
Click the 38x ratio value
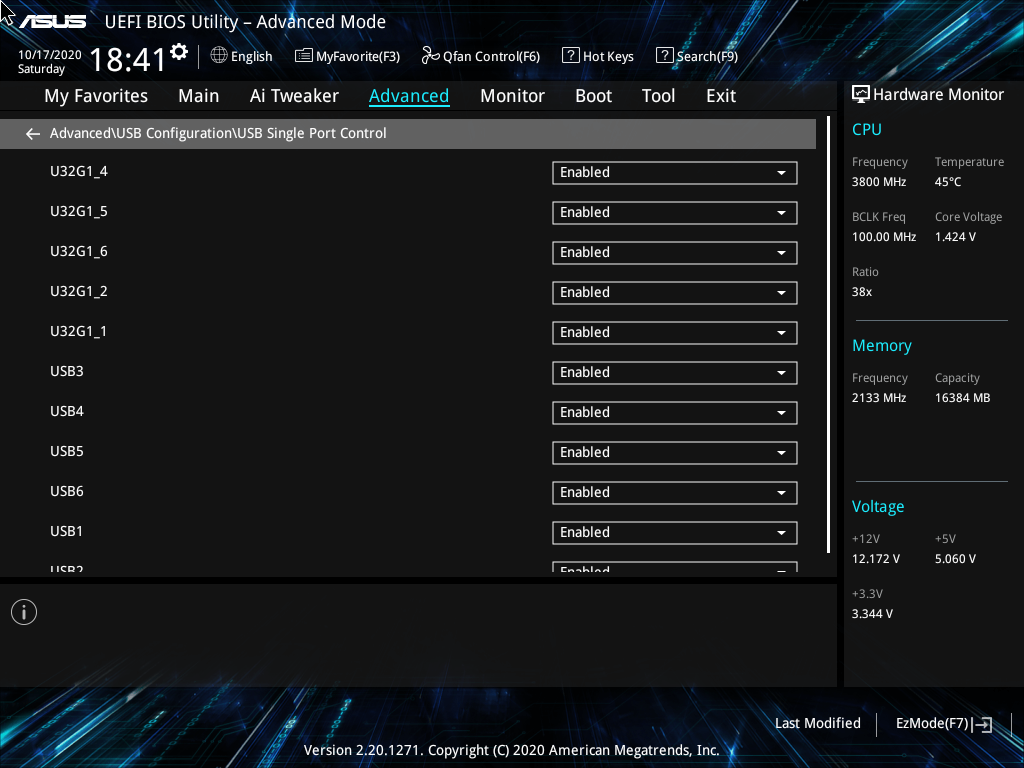861,292
